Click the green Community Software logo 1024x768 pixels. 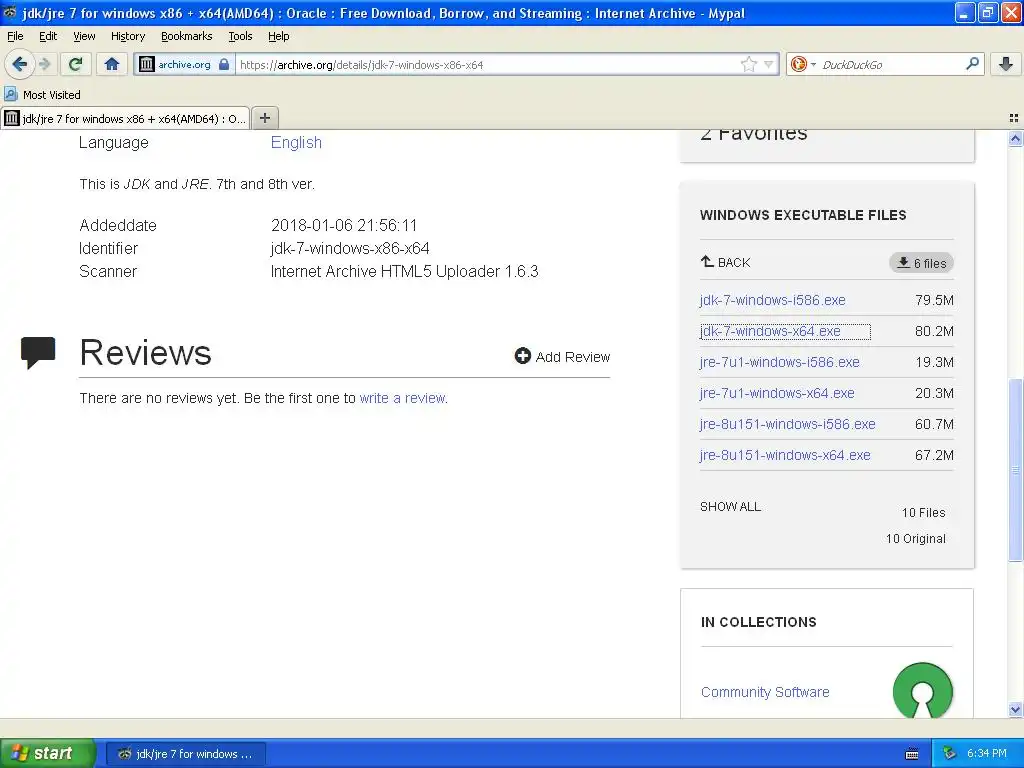[922, 690]
